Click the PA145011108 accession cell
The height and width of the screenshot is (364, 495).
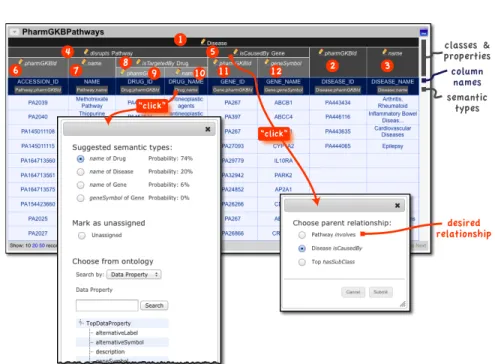[38, 131]
